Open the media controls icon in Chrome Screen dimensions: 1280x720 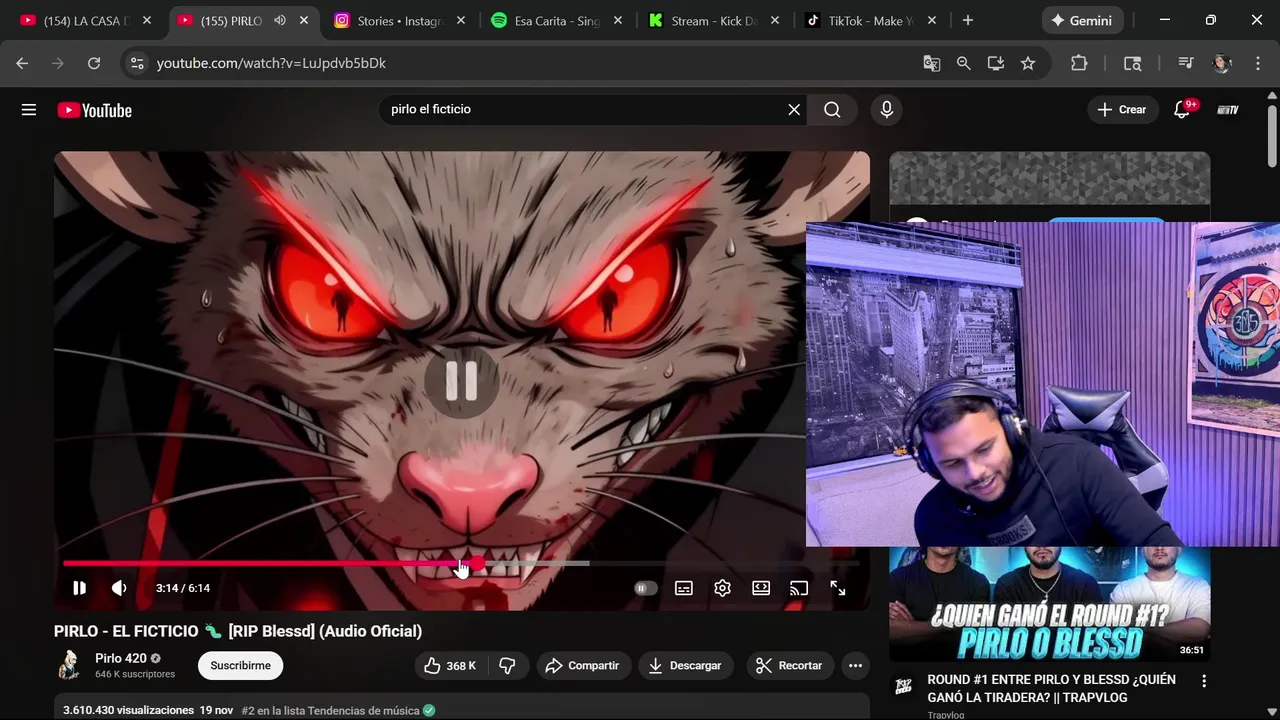point(1186,63)
